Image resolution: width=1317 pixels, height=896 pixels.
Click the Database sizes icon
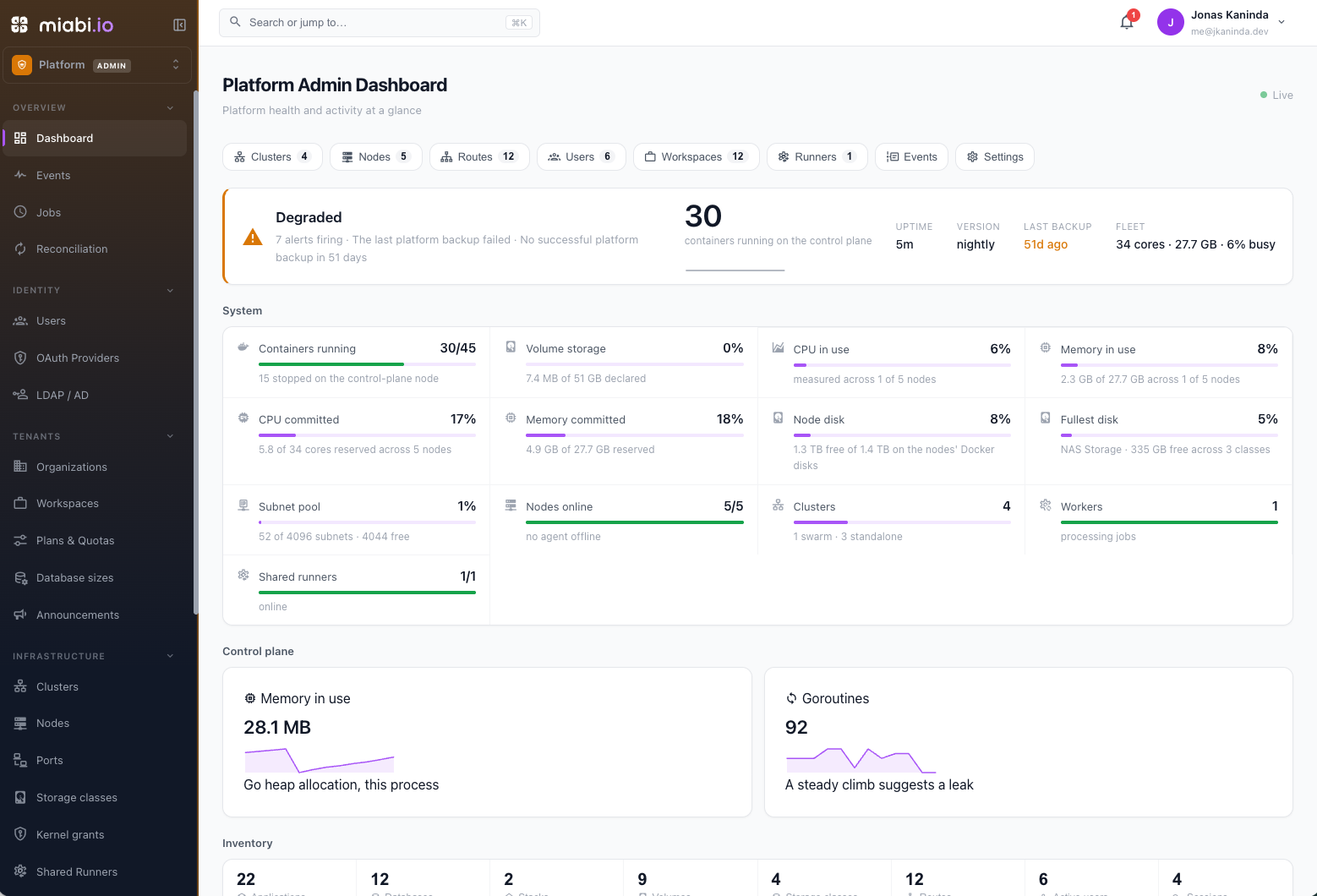(x=20, y=577)
